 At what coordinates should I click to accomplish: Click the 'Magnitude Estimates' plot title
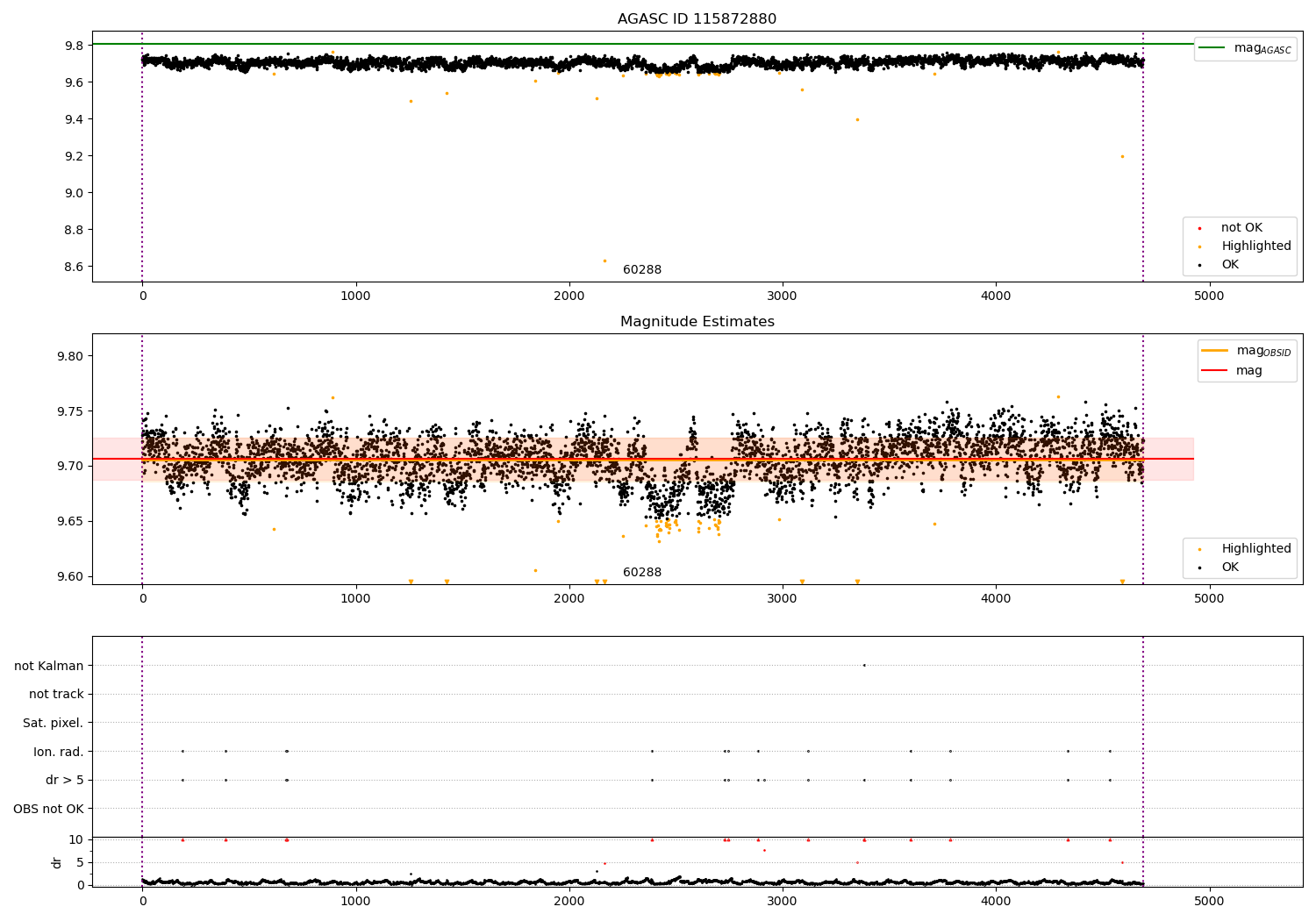[697, 322]
